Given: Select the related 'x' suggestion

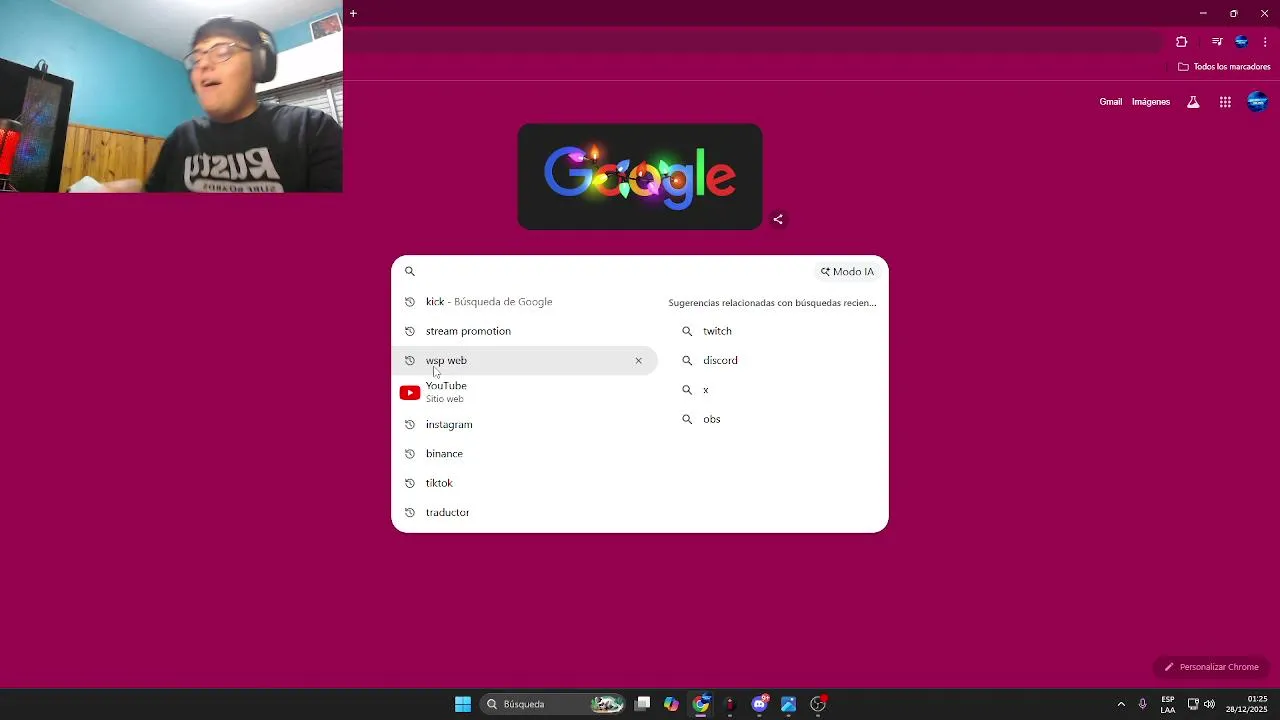Looking at the screenshot, I should [775, 390].
